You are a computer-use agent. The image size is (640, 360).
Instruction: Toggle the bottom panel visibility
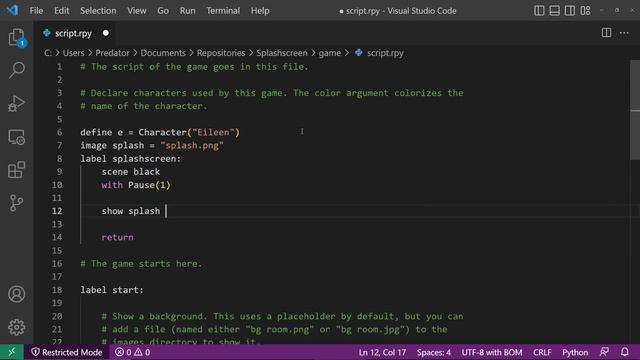click(554, 11)
